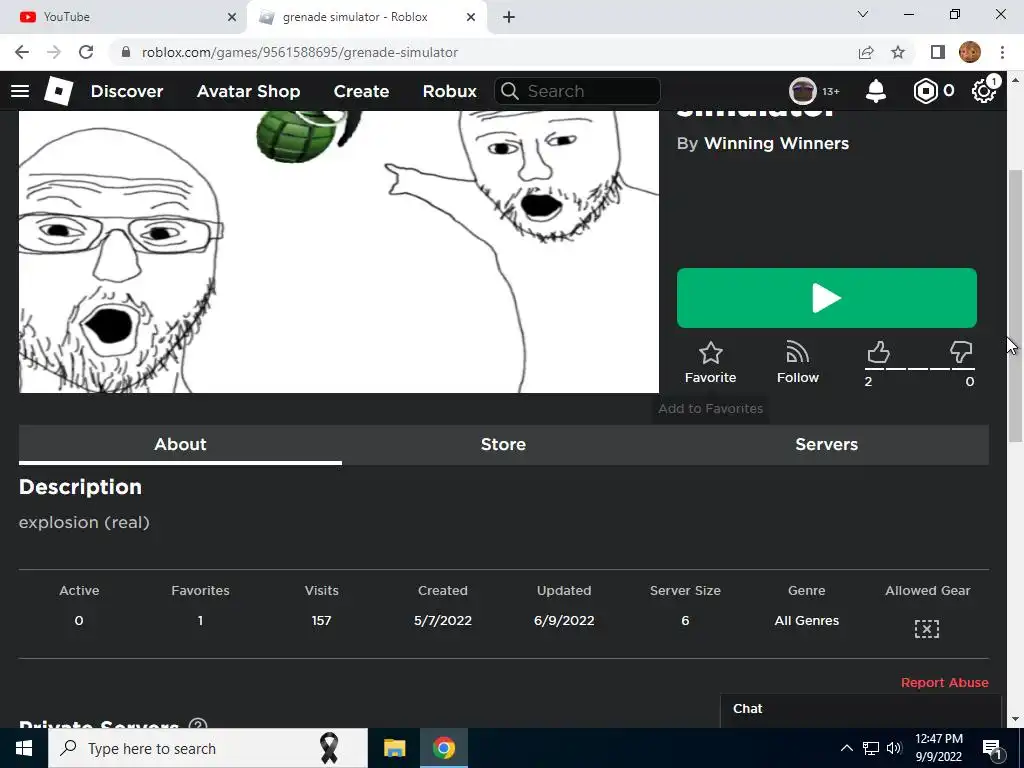Click the user avatar in Roblox header
The height and width of the screenshot is (768, 1024).
click(x=803, y=91)
